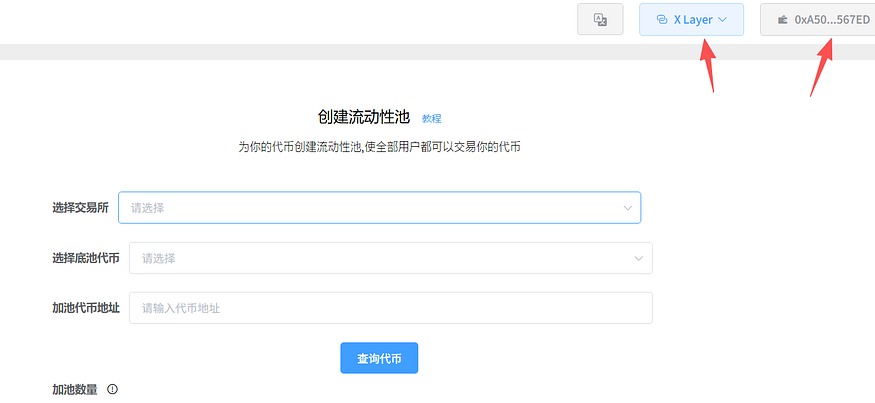Click the 选择交易所 field label
Screen dimensions: 875x403
click(x=80, y=208)
